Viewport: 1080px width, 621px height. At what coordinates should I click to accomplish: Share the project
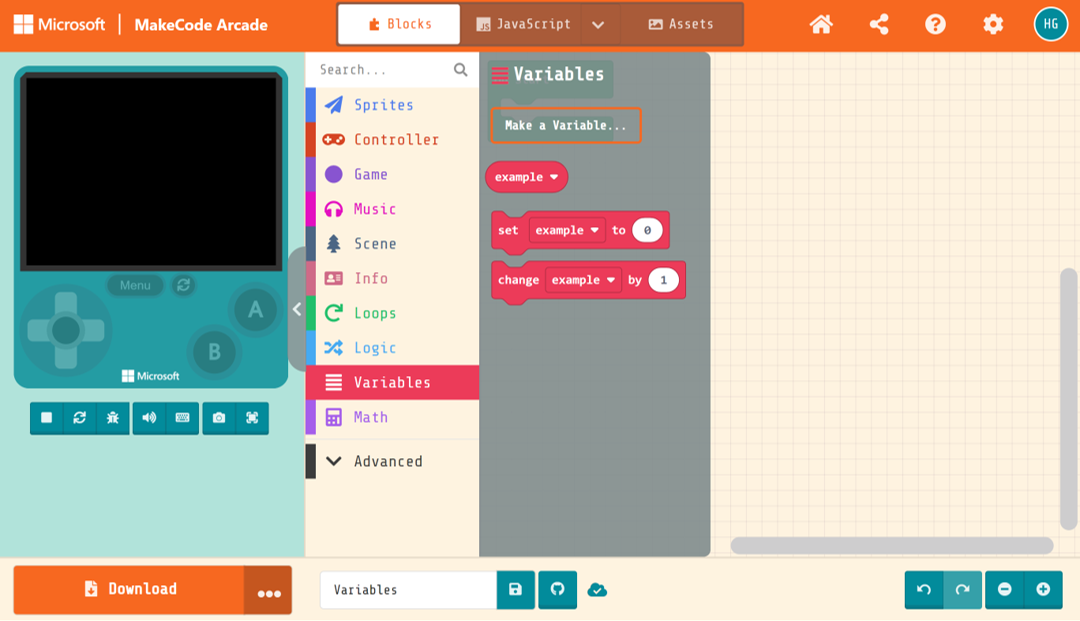[879, 24]
